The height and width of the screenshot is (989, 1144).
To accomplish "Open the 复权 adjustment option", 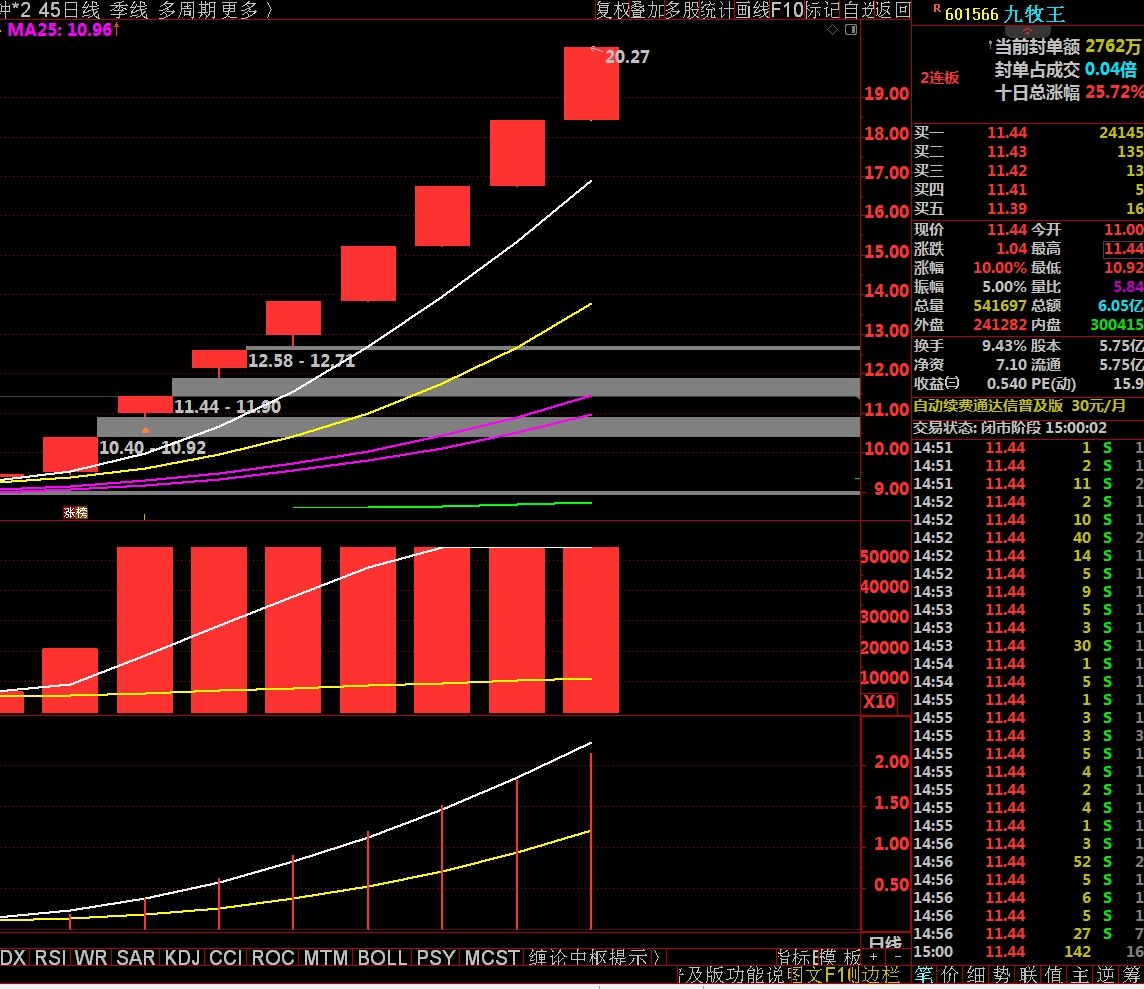I will pyautogui.click(x=611, y=10).
